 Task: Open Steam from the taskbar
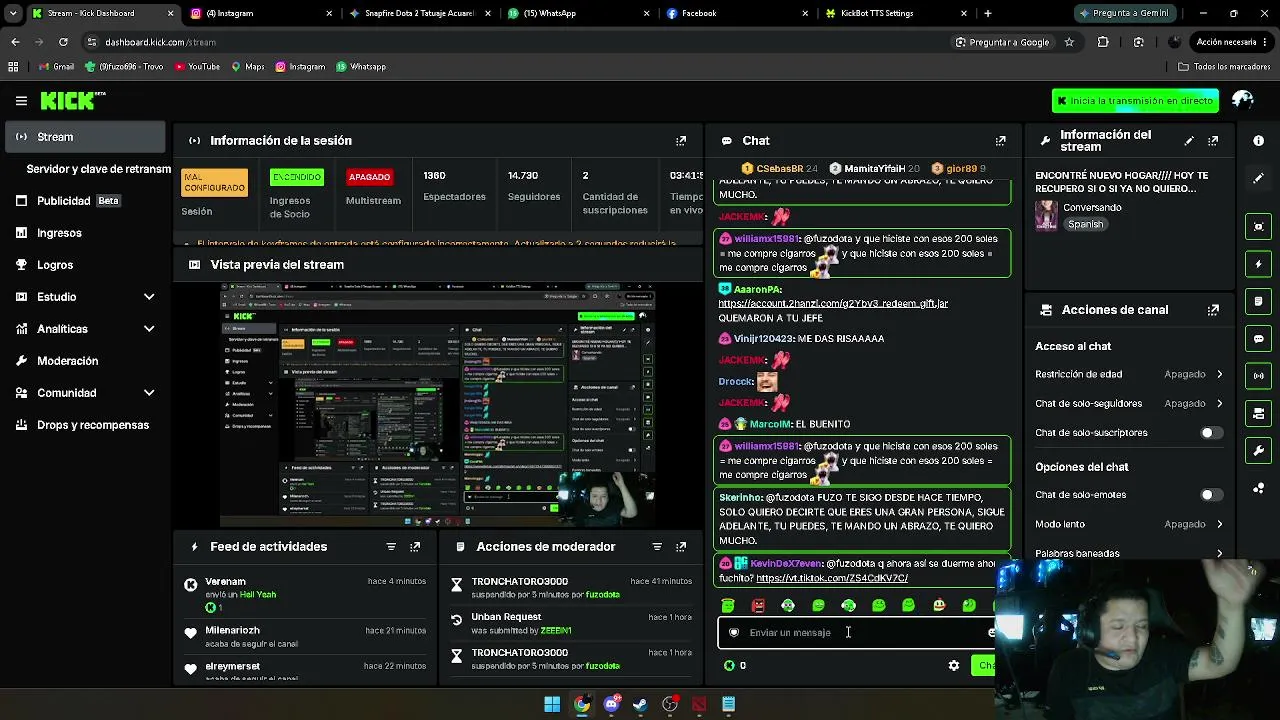640,704
